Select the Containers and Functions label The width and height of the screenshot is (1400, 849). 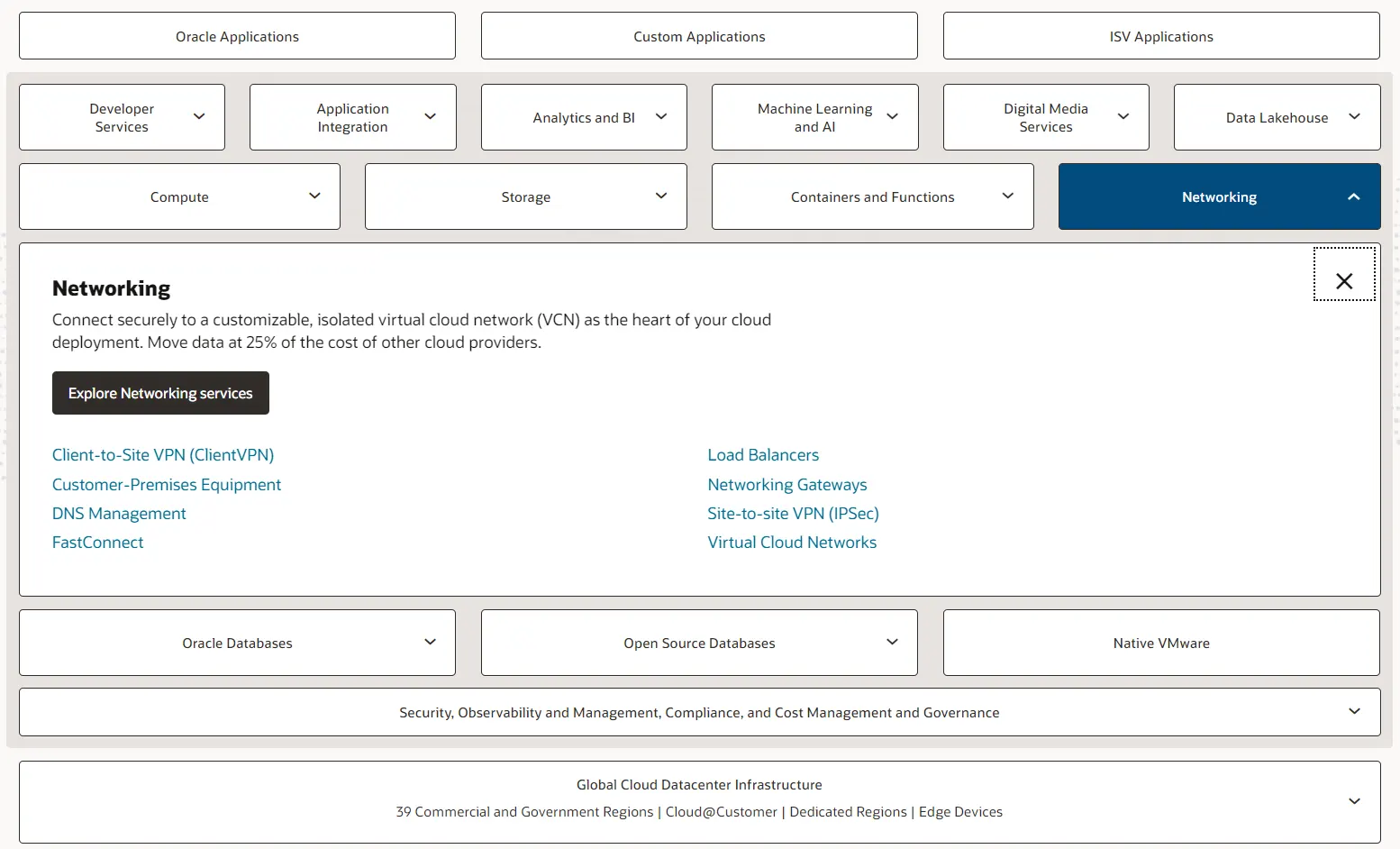tap(872, 197)
